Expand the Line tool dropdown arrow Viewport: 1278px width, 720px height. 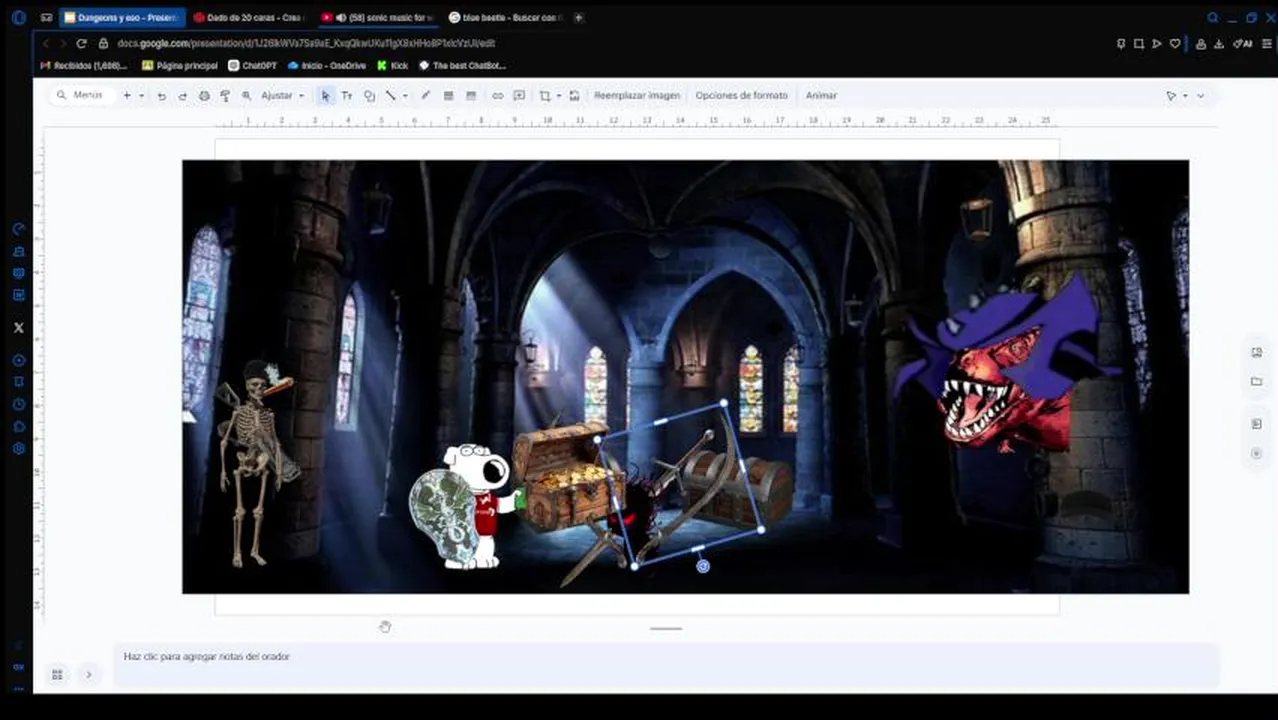404,96
